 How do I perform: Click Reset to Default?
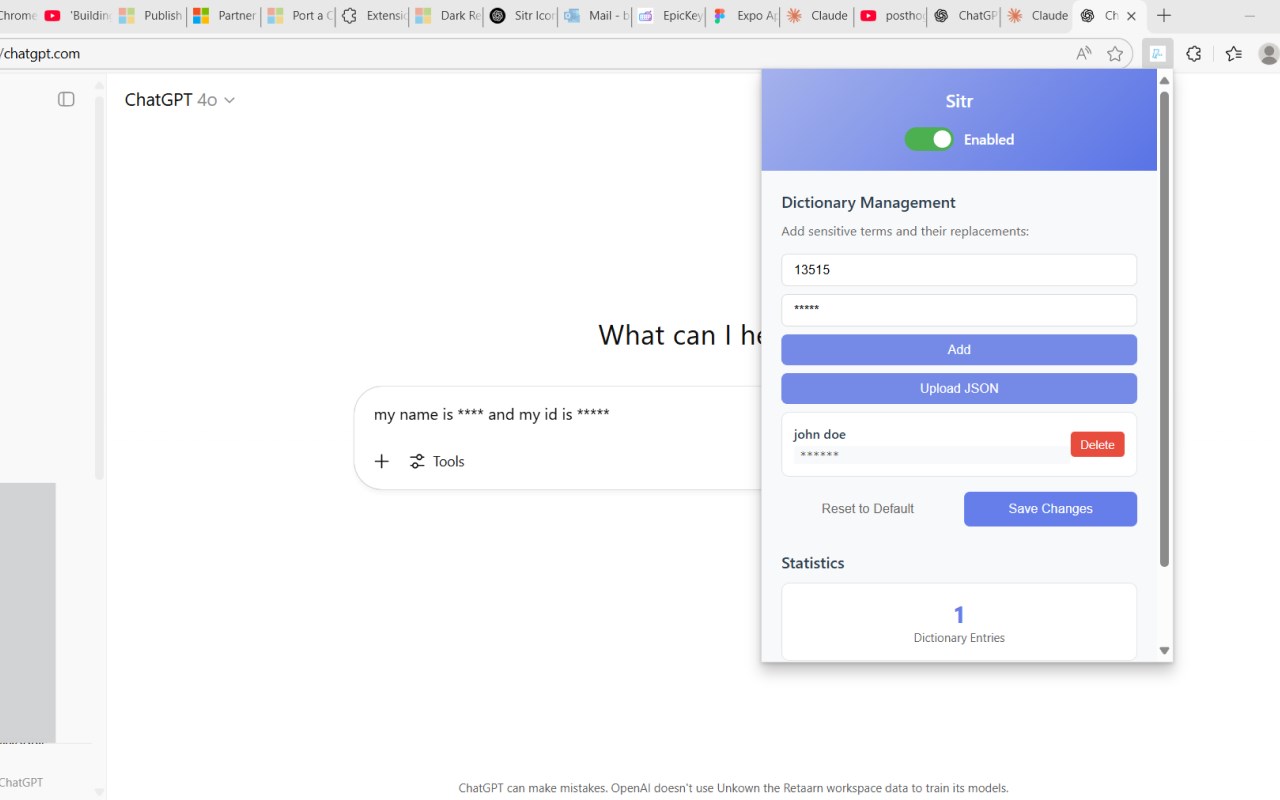(x=868, y=509)
